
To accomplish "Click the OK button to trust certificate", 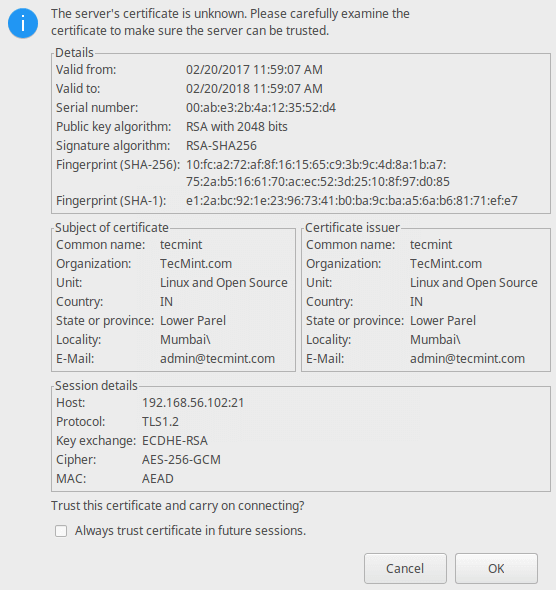I will point(496,568).
